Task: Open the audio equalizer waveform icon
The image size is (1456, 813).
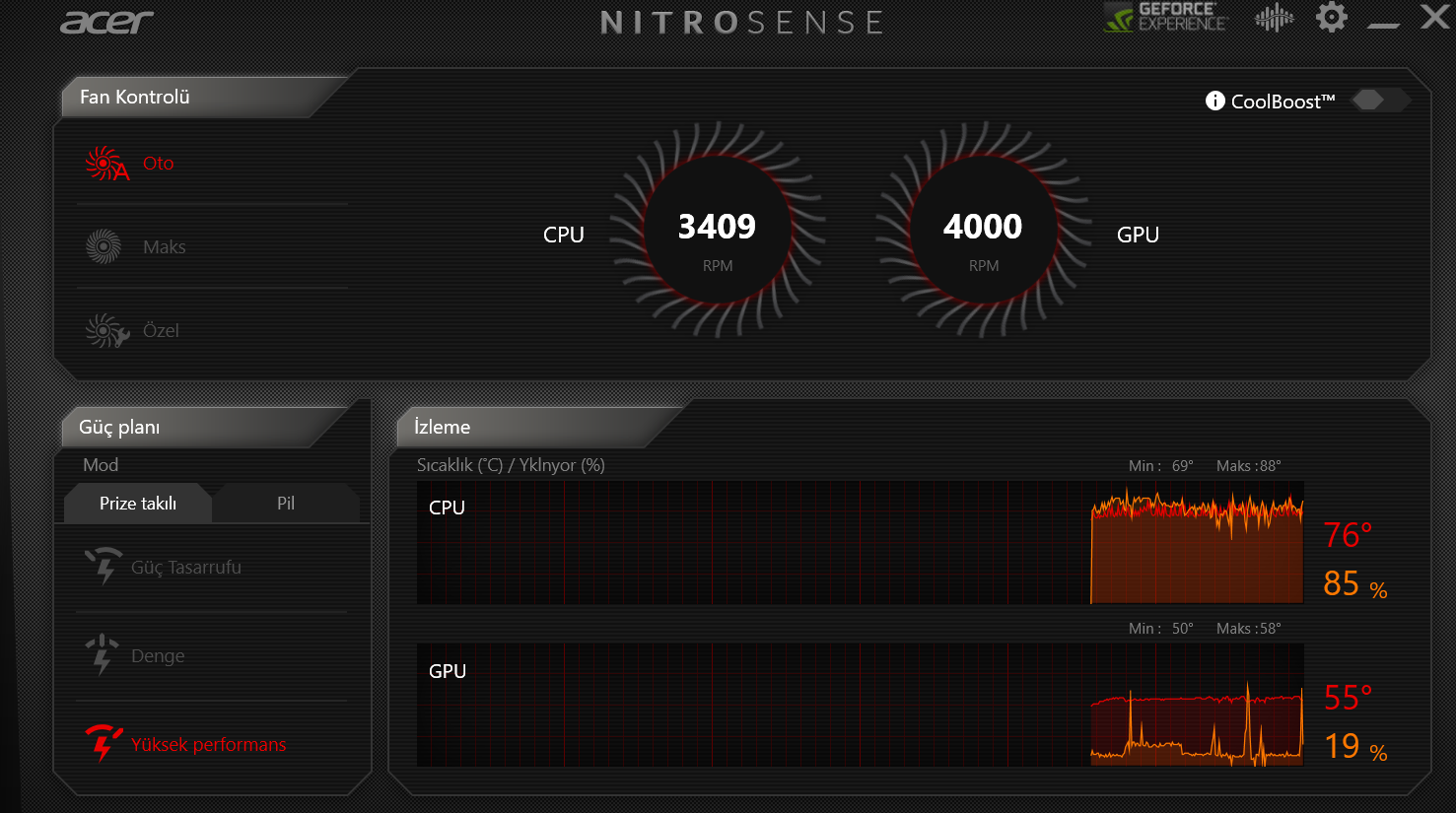Action: [1274, 18]
